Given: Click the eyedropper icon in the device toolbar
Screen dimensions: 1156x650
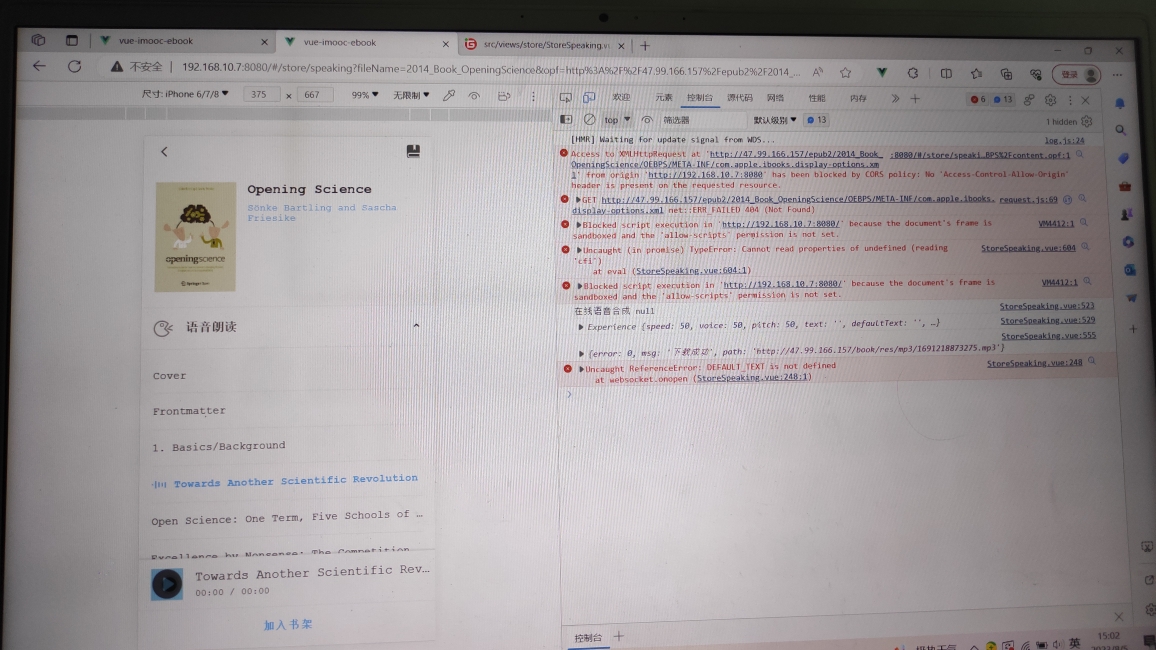Looking at the screenshot, I should [448, 95].
